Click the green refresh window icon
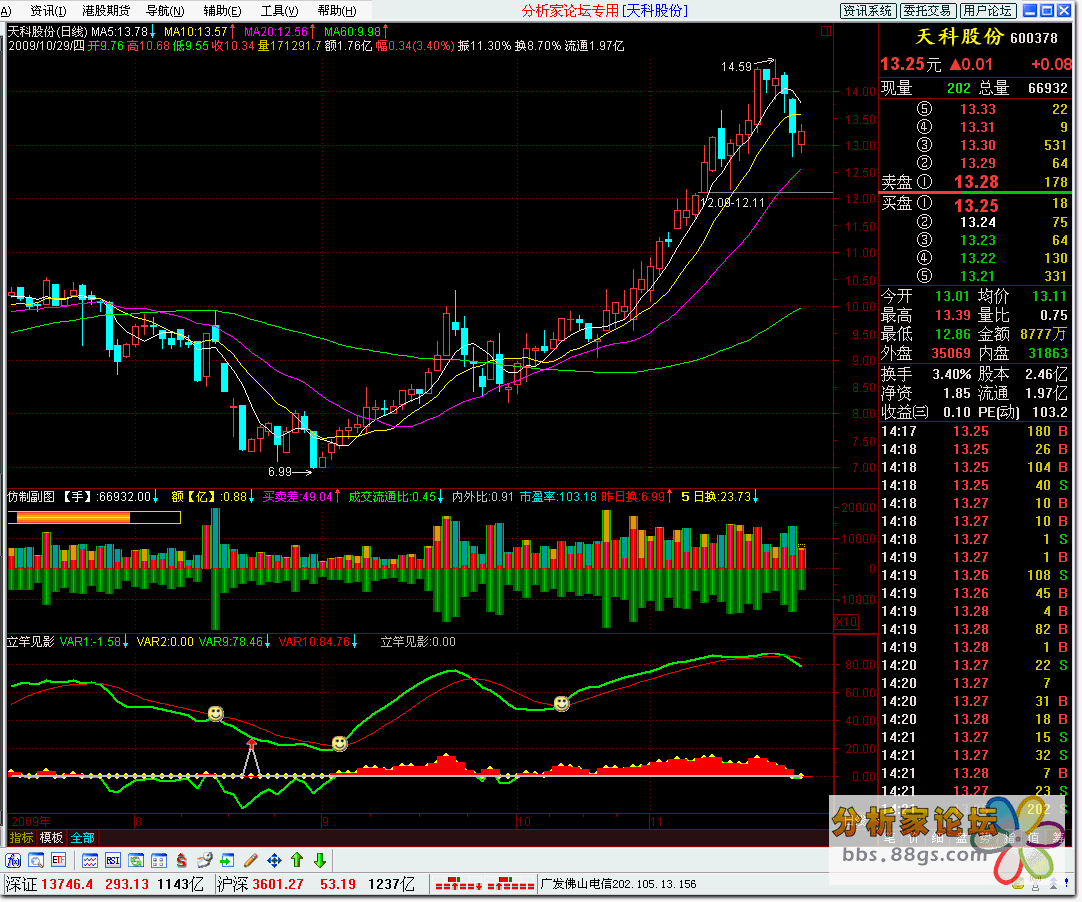 point(136,861)
